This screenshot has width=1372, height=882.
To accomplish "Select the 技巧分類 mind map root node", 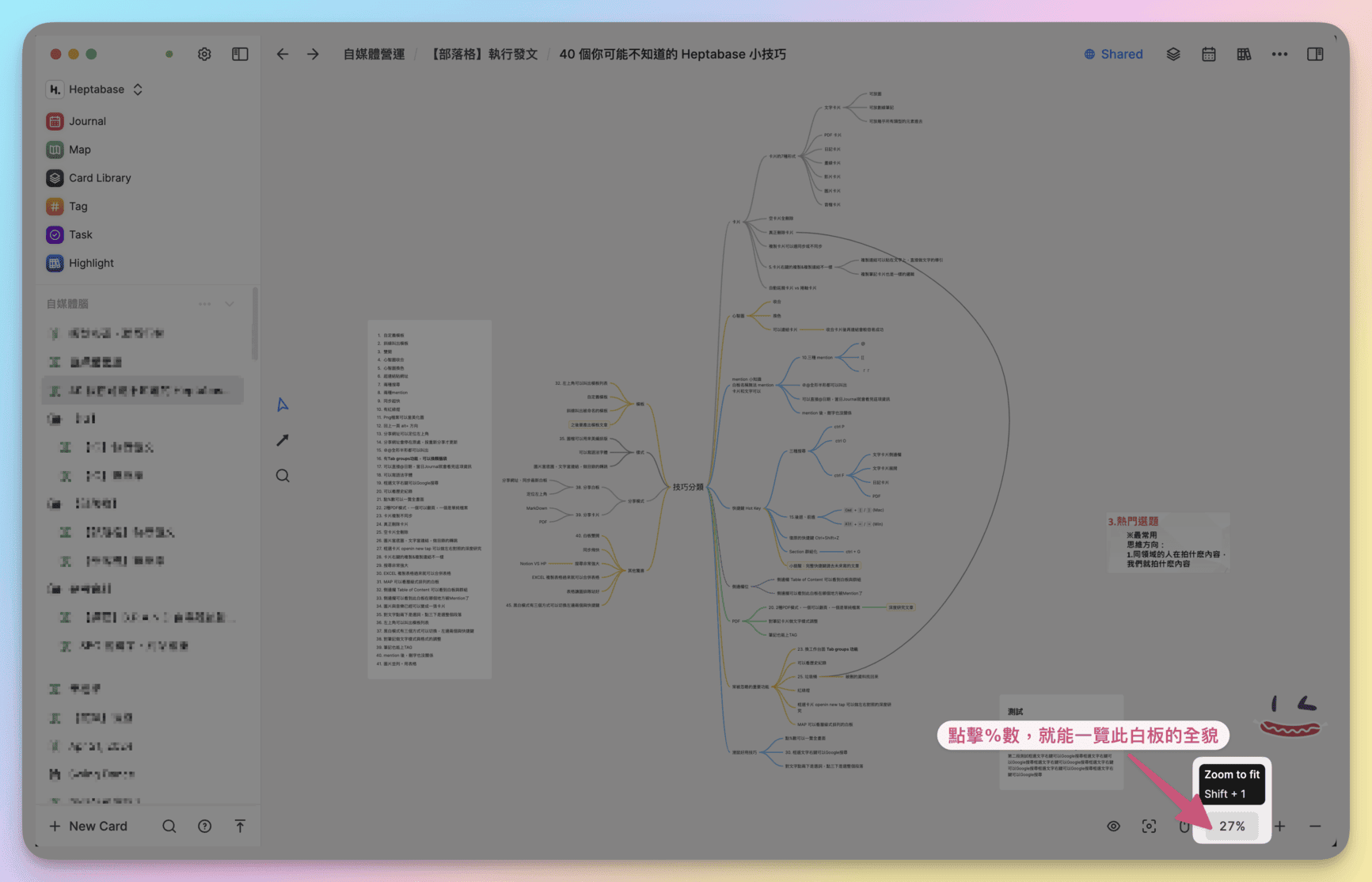I will pos(688,487).
